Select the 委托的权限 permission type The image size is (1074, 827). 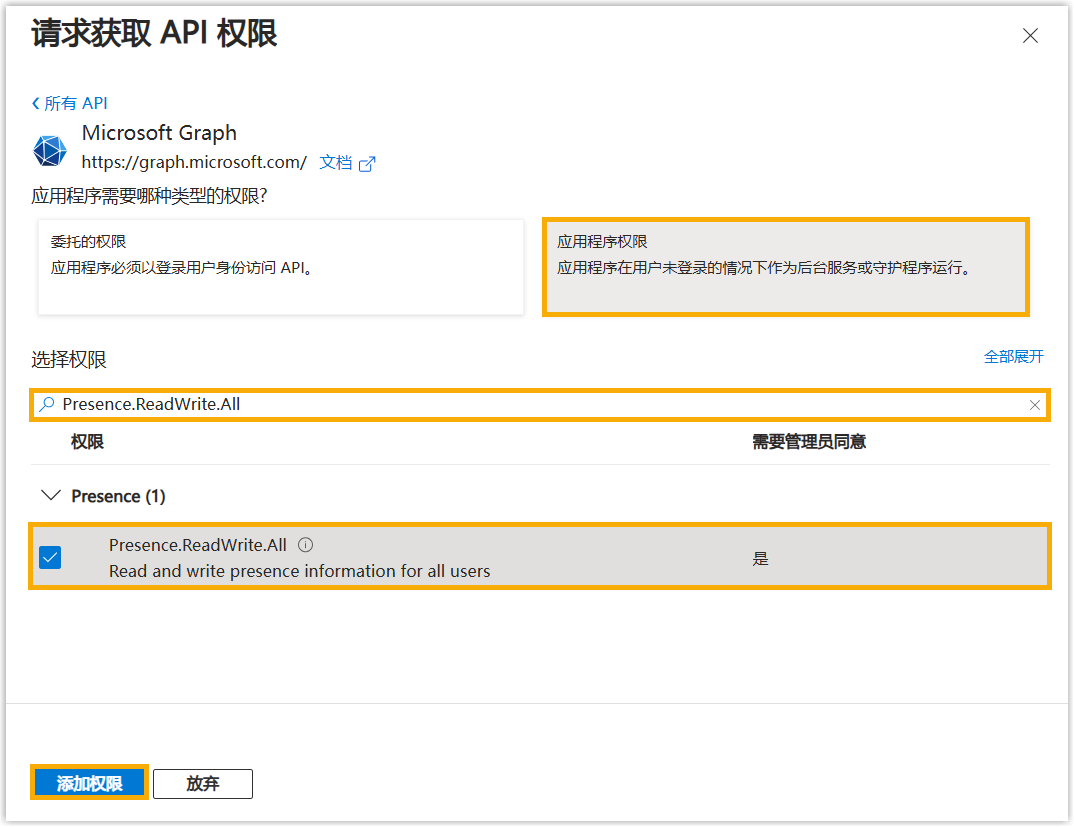[x=280, y=267]
